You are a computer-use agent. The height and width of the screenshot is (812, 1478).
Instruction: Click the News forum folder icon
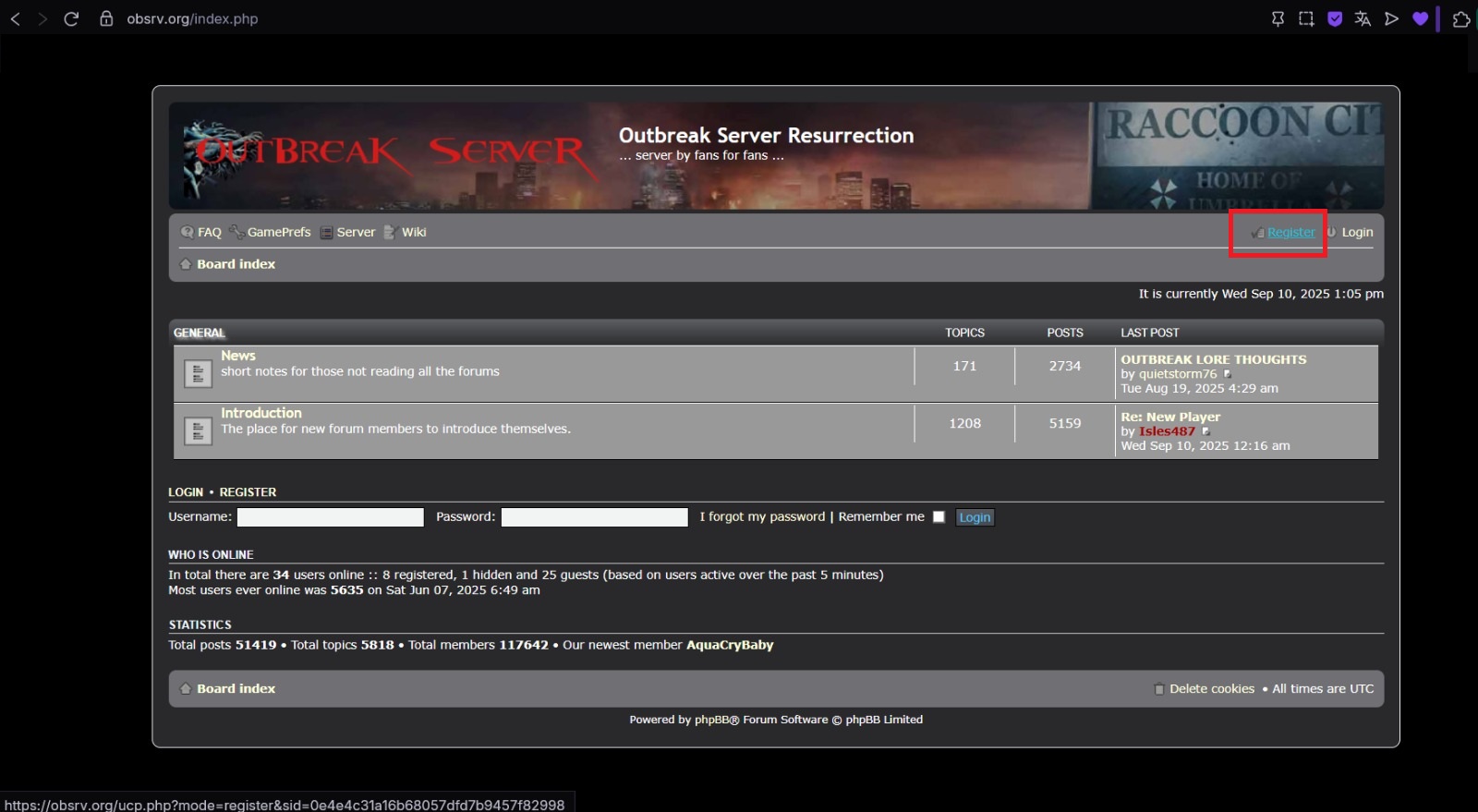coord(198,373)
